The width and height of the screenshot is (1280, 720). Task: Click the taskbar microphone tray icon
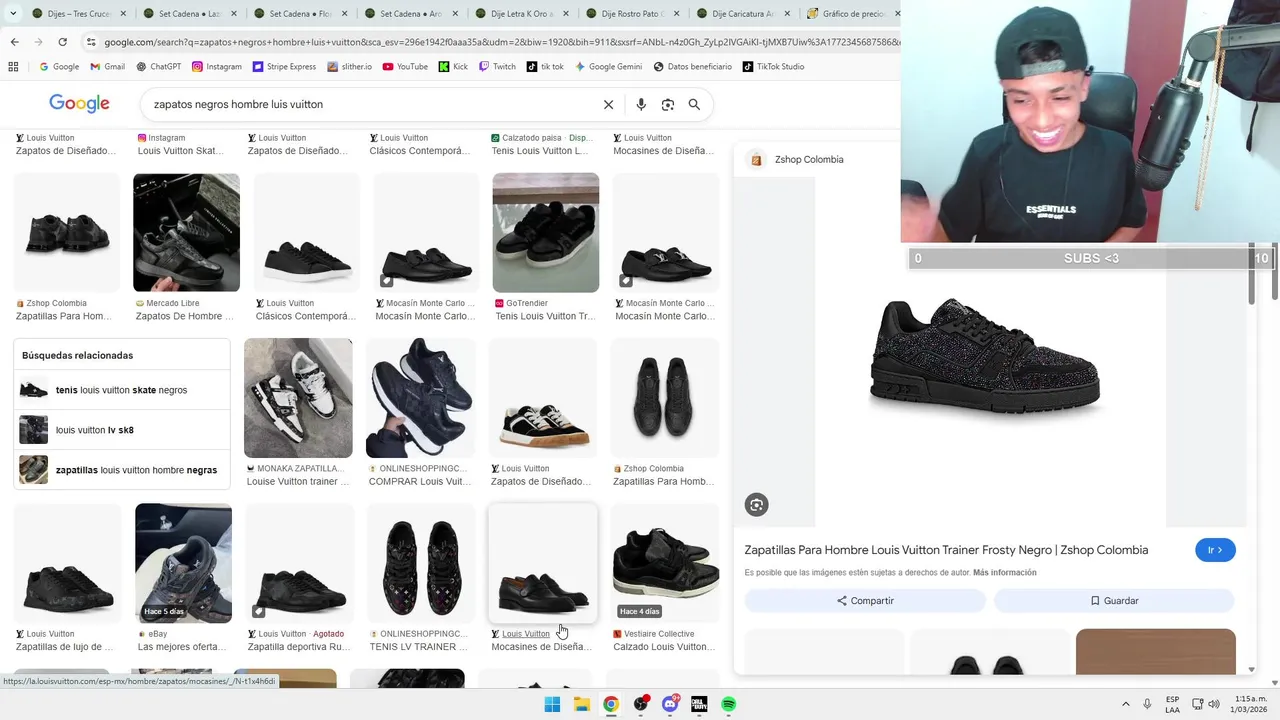(1147, 704)
